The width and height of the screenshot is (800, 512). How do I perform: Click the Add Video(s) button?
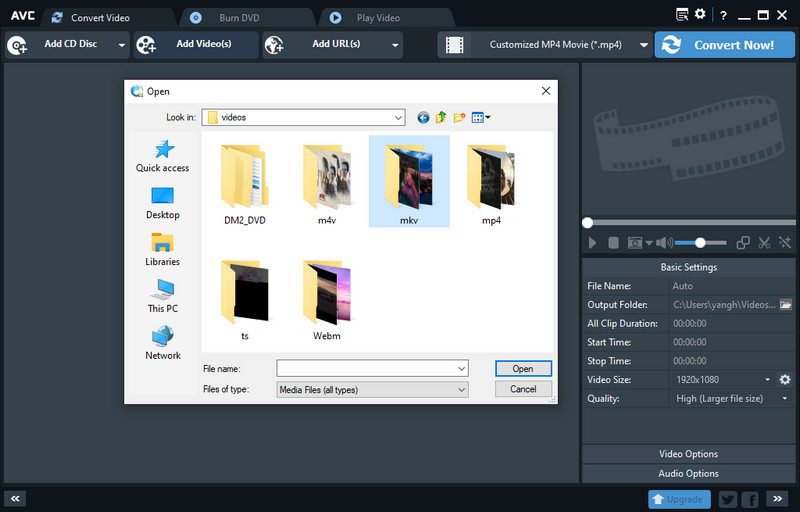coord(196,44)
